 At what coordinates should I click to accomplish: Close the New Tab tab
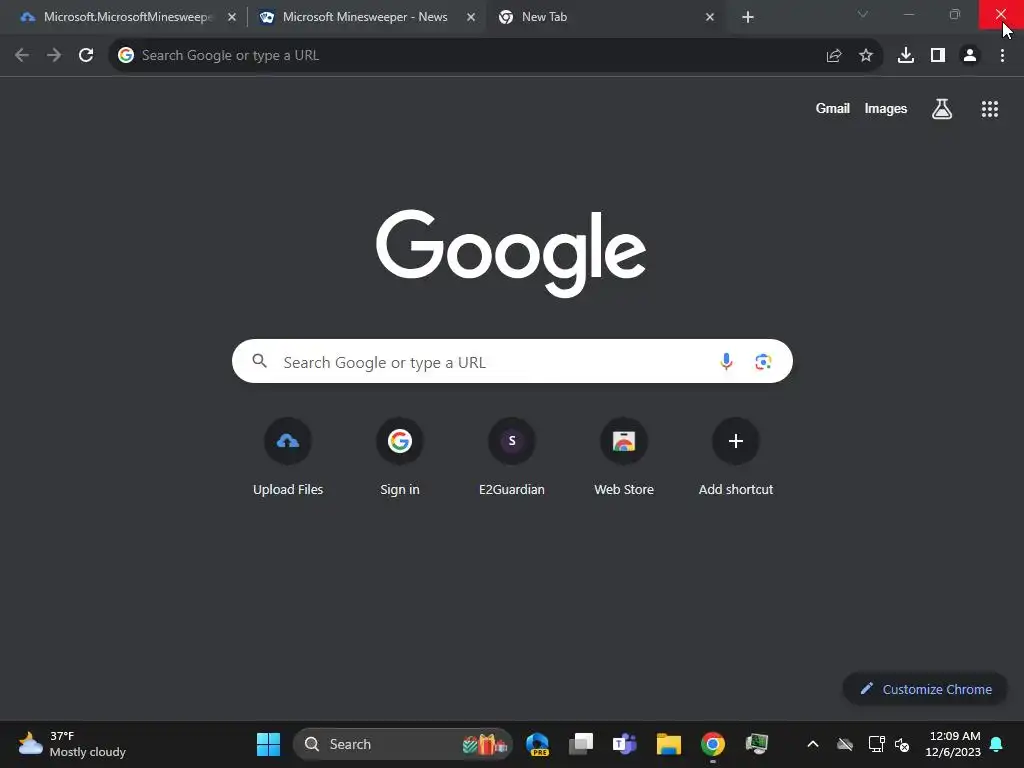coord(710,18)
